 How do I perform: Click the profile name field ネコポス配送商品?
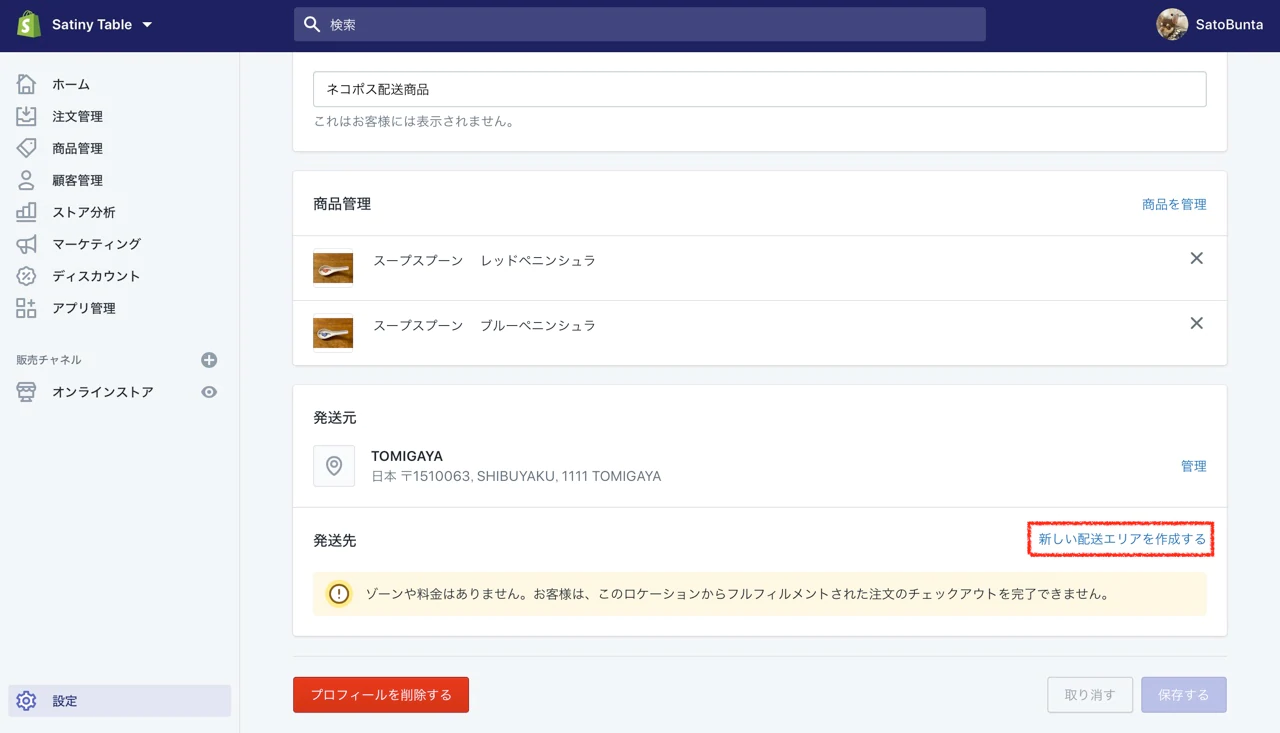(759, 89)
